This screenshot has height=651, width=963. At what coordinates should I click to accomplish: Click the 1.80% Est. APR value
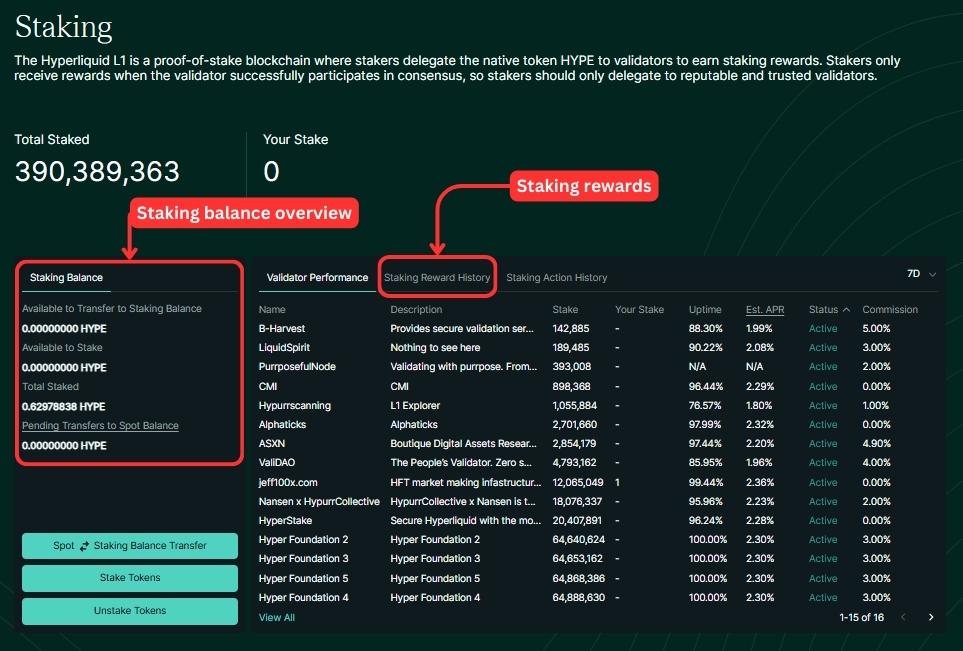[758, 405]
